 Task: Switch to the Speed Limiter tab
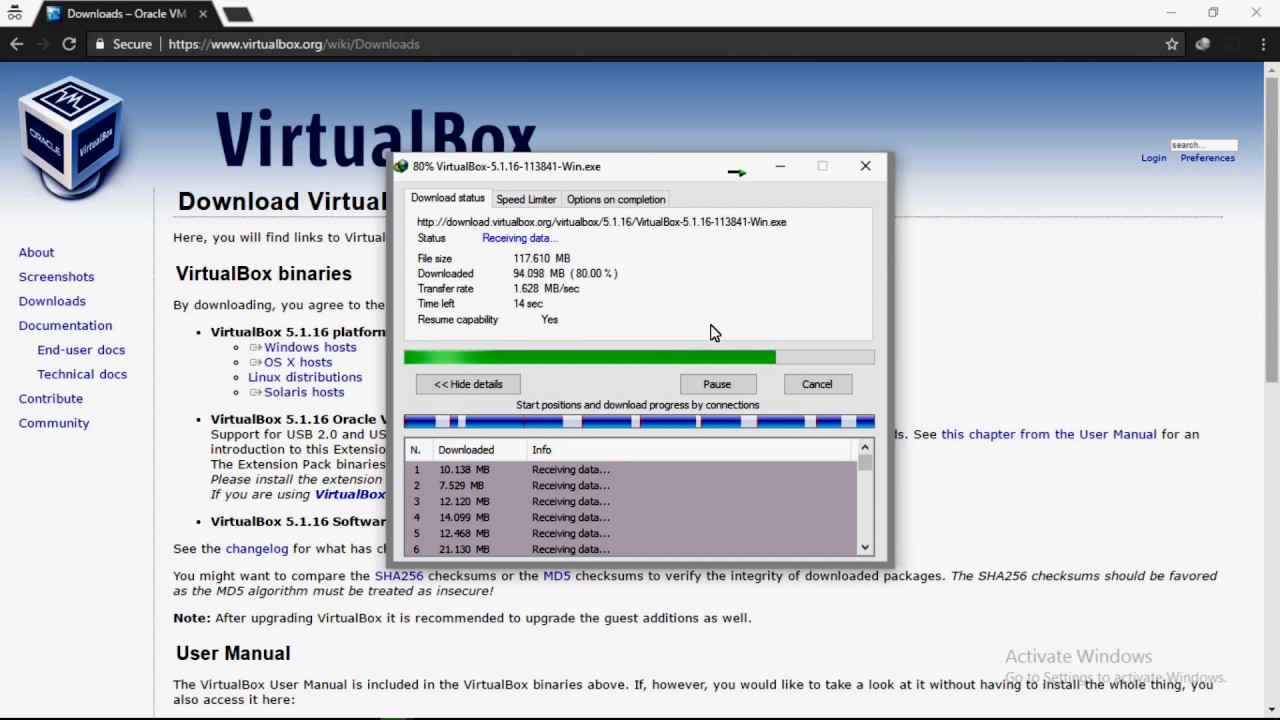point(526,199)
